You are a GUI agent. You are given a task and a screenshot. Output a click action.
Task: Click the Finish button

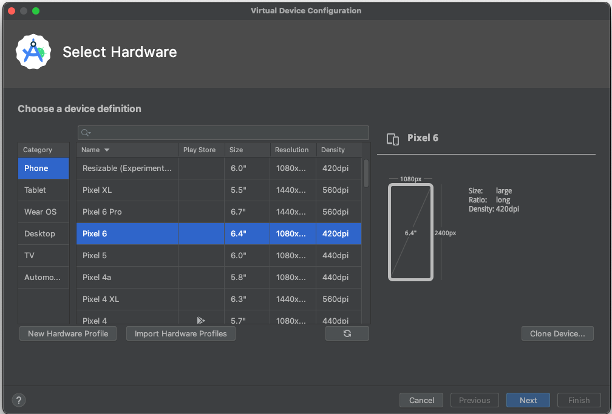pyautogui.click(x=579, y=400)
